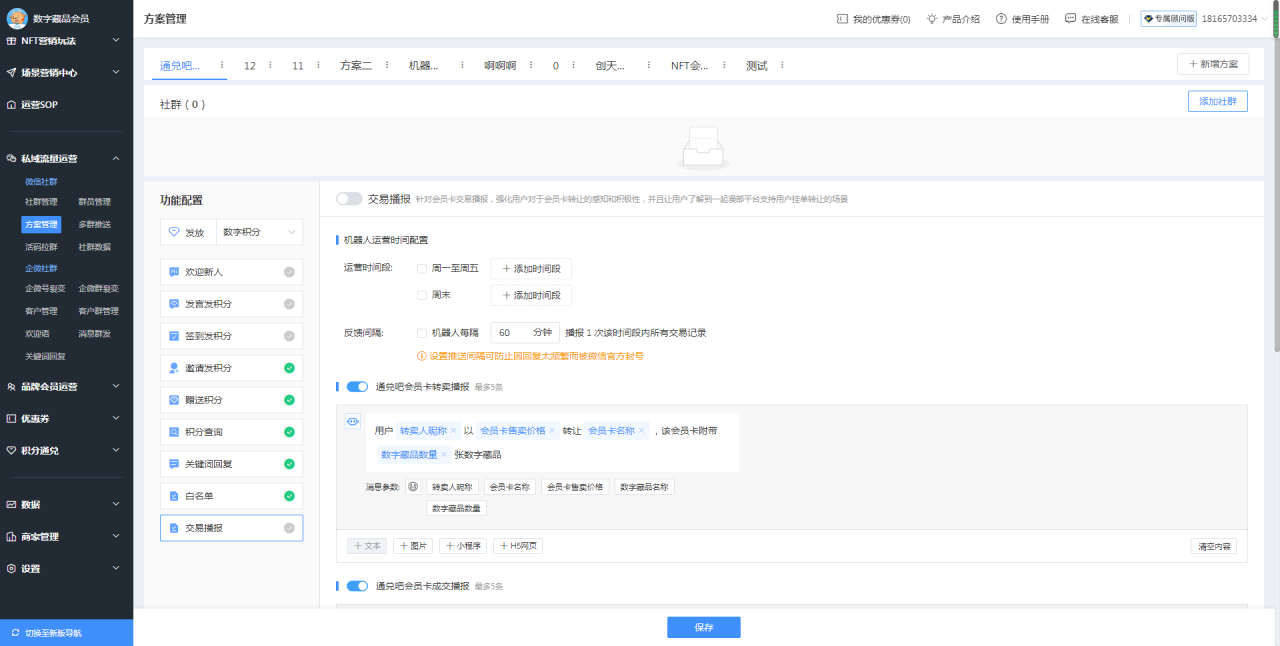Click the 产品介绍 lightbulb icon

pos(932,18)
